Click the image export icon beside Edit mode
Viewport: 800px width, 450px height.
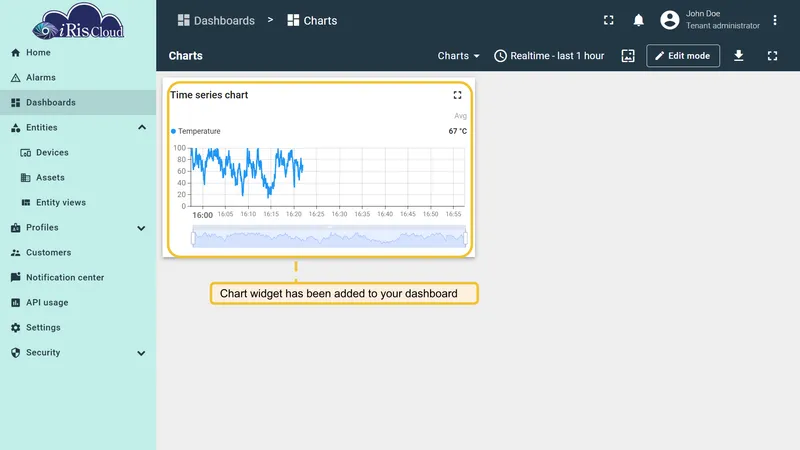coord(628,56)
